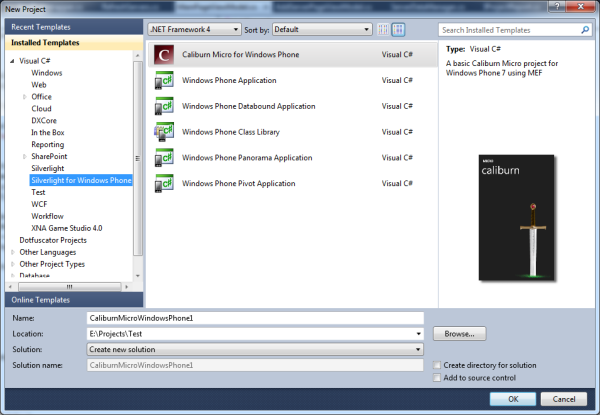Expand the SharePoint tree node
The height and width of the screenshot is (415, 600).
24,156
